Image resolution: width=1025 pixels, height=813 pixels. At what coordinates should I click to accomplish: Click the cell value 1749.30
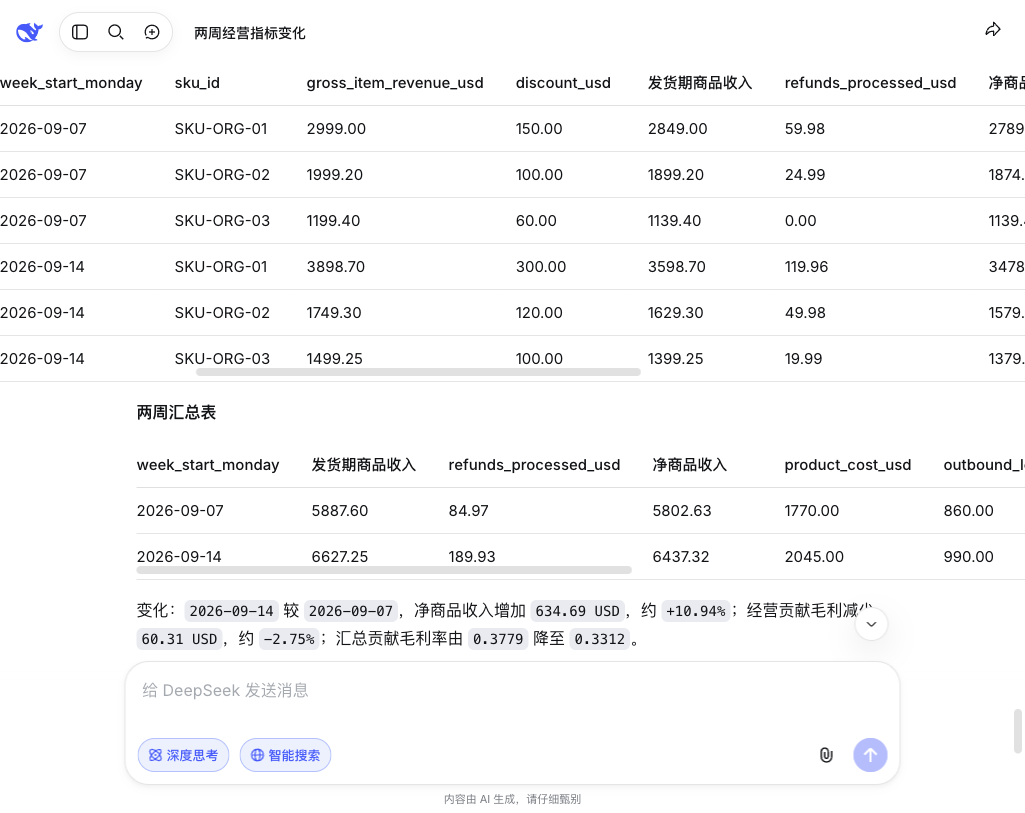coord(334,312)
